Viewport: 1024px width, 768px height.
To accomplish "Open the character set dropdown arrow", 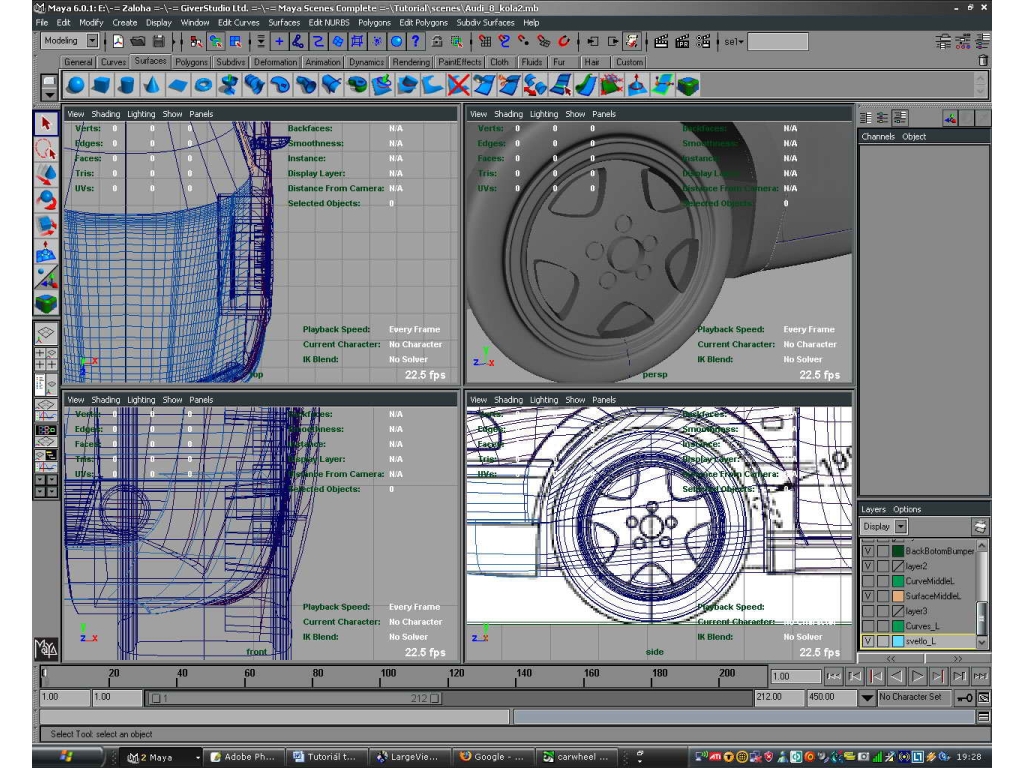I will (867, 697).
